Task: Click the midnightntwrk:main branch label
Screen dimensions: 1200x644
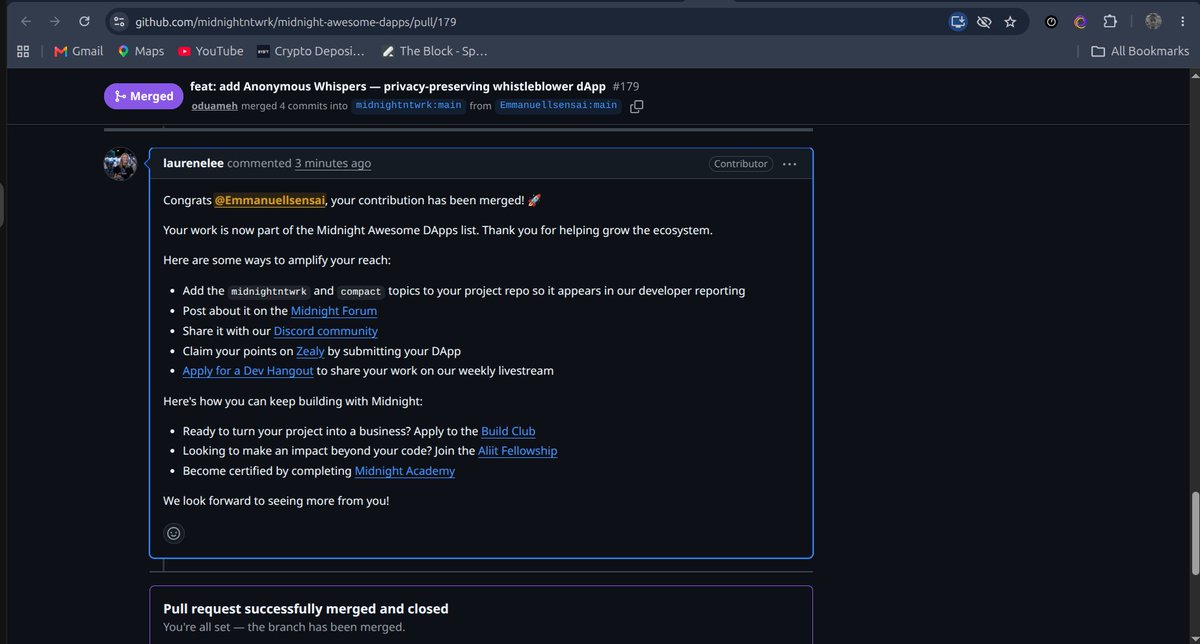Action: point(408,106)
